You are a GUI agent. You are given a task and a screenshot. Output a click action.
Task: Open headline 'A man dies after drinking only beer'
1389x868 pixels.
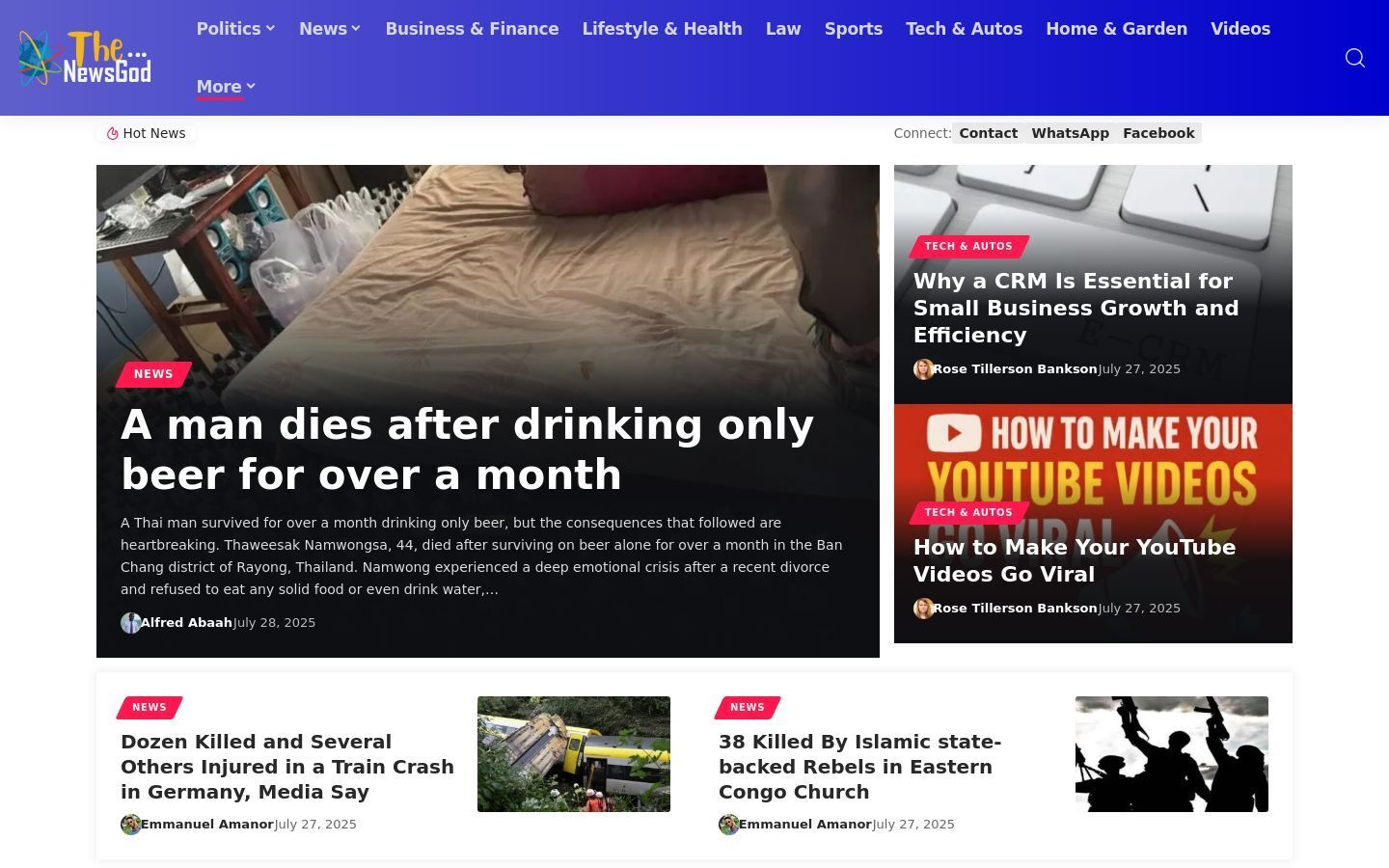pyautogui.click(x=468, y=449)
